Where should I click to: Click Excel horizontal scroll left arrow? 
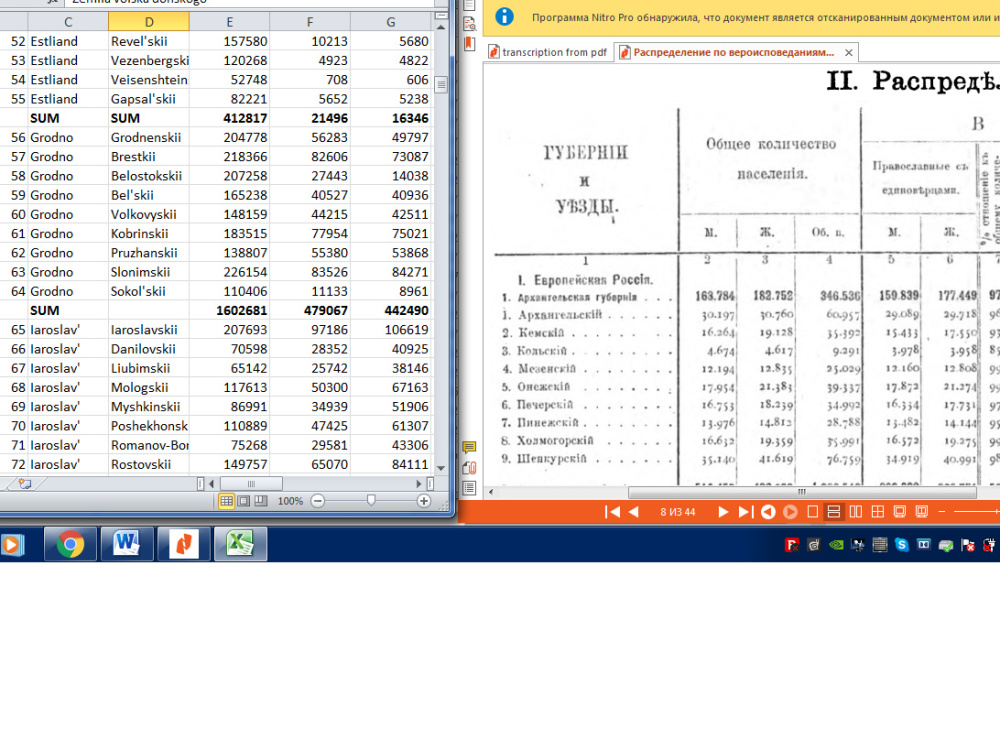211,484
